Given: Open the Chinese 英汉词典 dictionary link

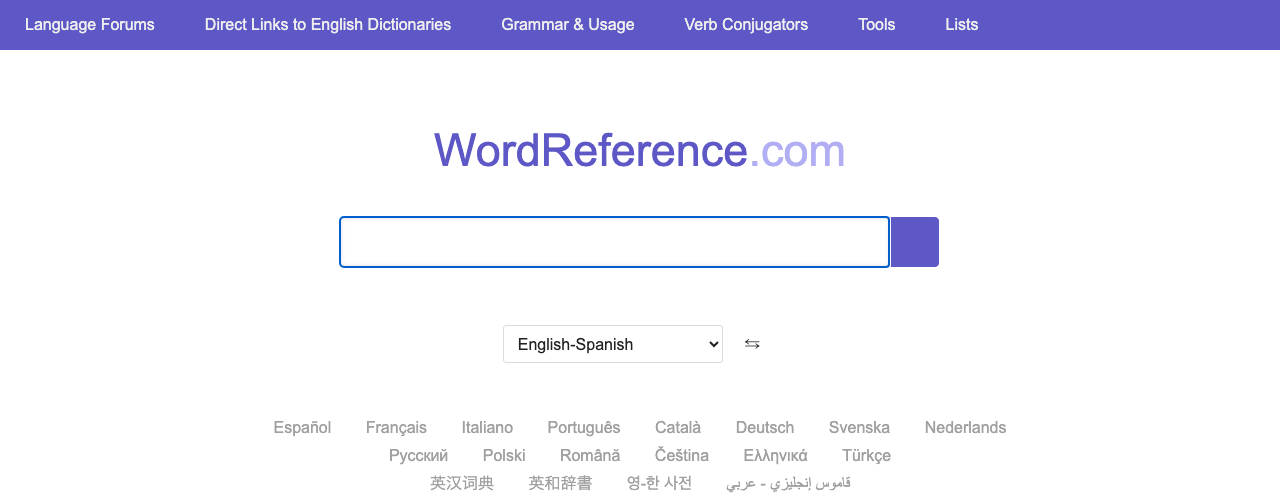Looking at the screenshot, I should pos(462,483).
